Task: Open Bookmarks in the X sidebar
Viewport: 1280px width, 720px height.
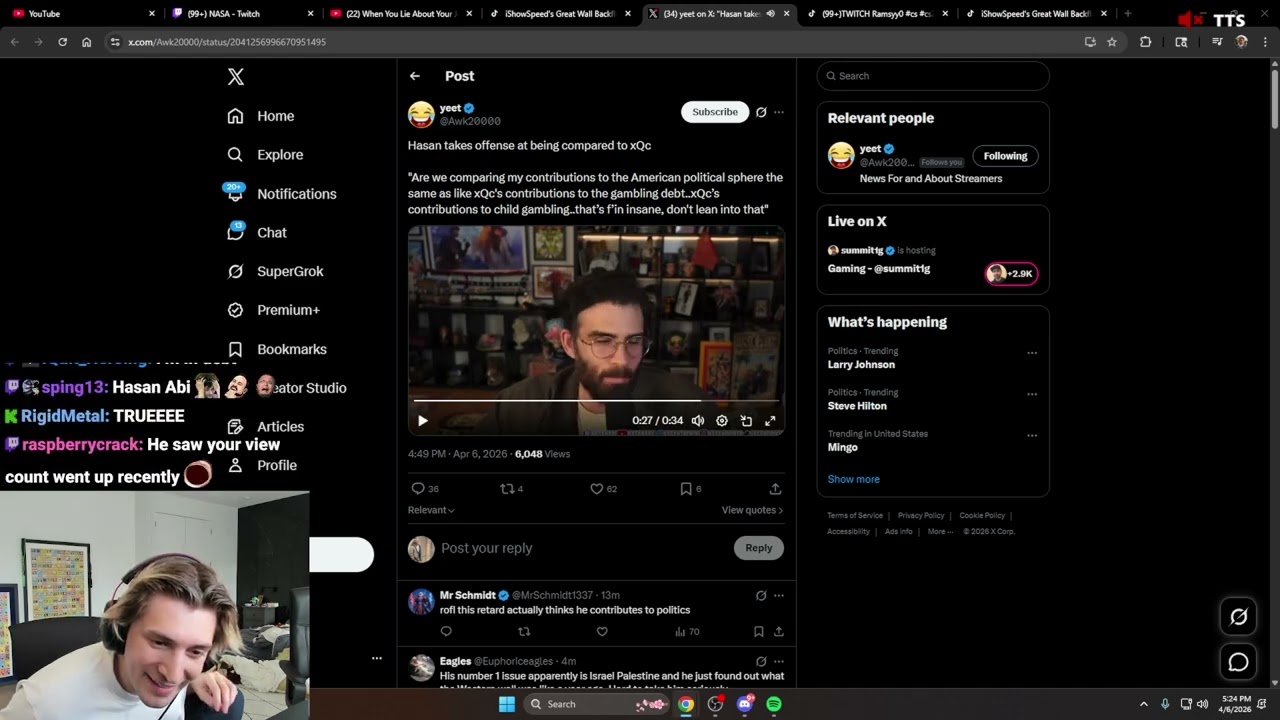Action: (277, 349)
